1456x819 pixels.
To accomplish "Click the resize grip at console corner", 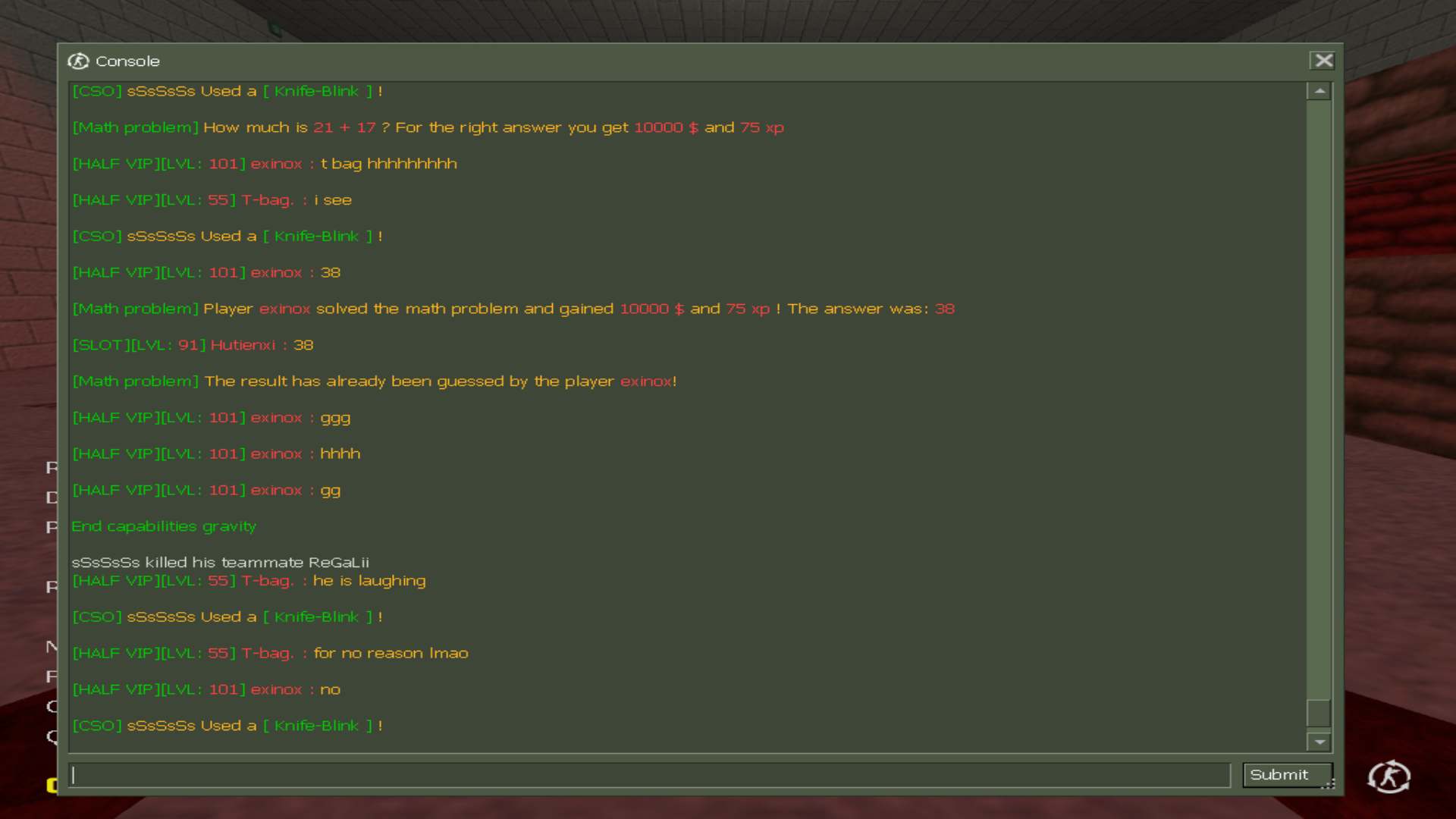I will pos(1328,784).
